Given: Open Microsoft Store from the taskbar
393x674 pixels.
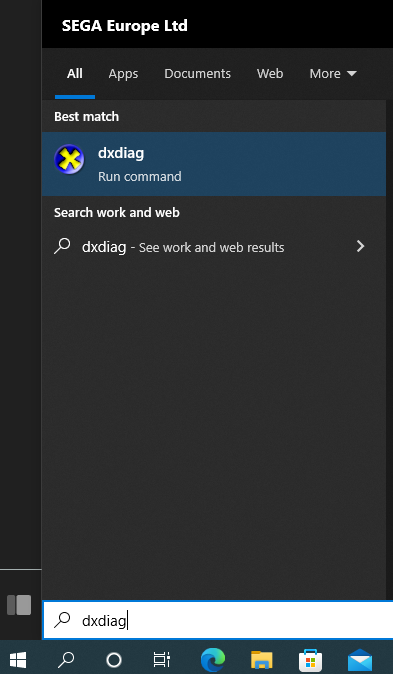Looking at the screenshot, I should [310, 659].
